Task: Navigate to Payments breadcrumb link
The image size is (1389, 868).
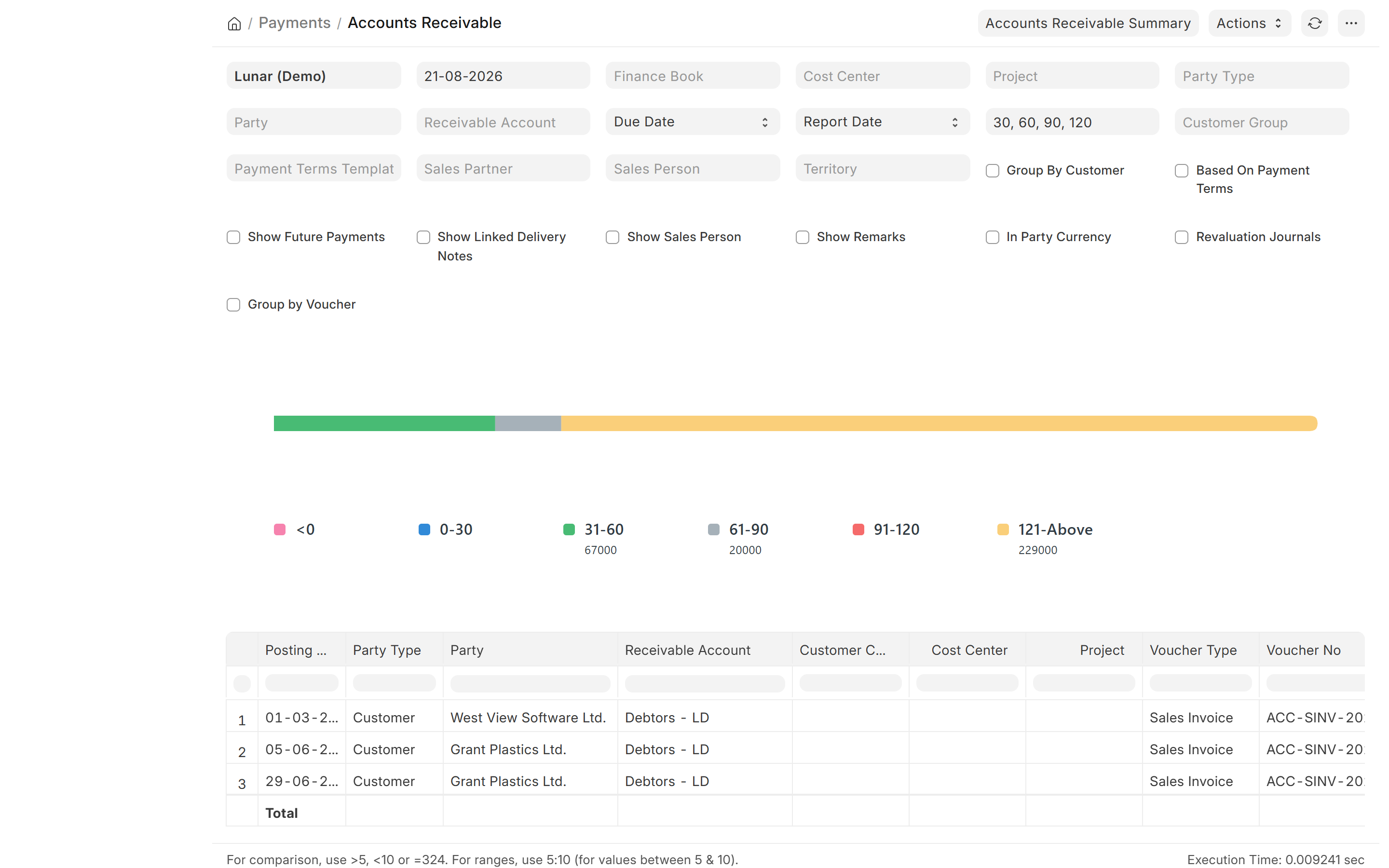Action: pyautogui.click(x=295, y=23)
